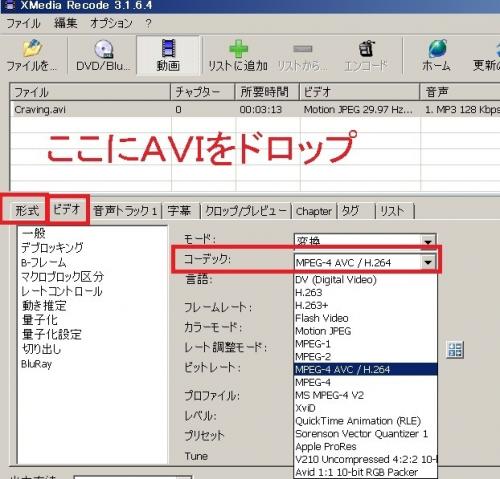Image resolution: width=500 pixels, height=479 pixels.
Task: Click the 所要時間 column header
Action: click(267, 92)
